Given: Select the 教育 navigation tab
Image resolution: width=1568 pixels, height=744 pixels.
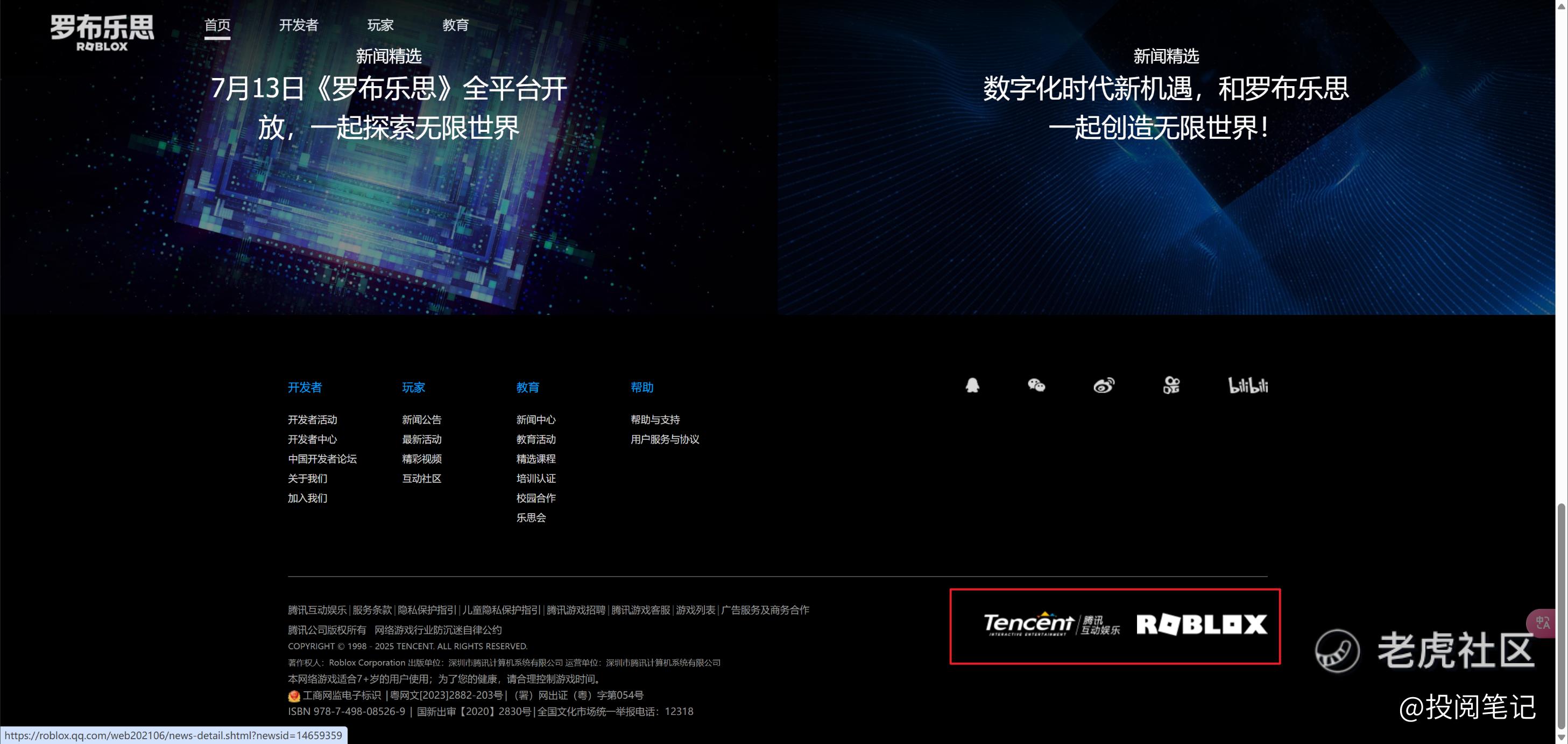Looking at the screenshot, I should pyautogui.click(x=455, y=25).
